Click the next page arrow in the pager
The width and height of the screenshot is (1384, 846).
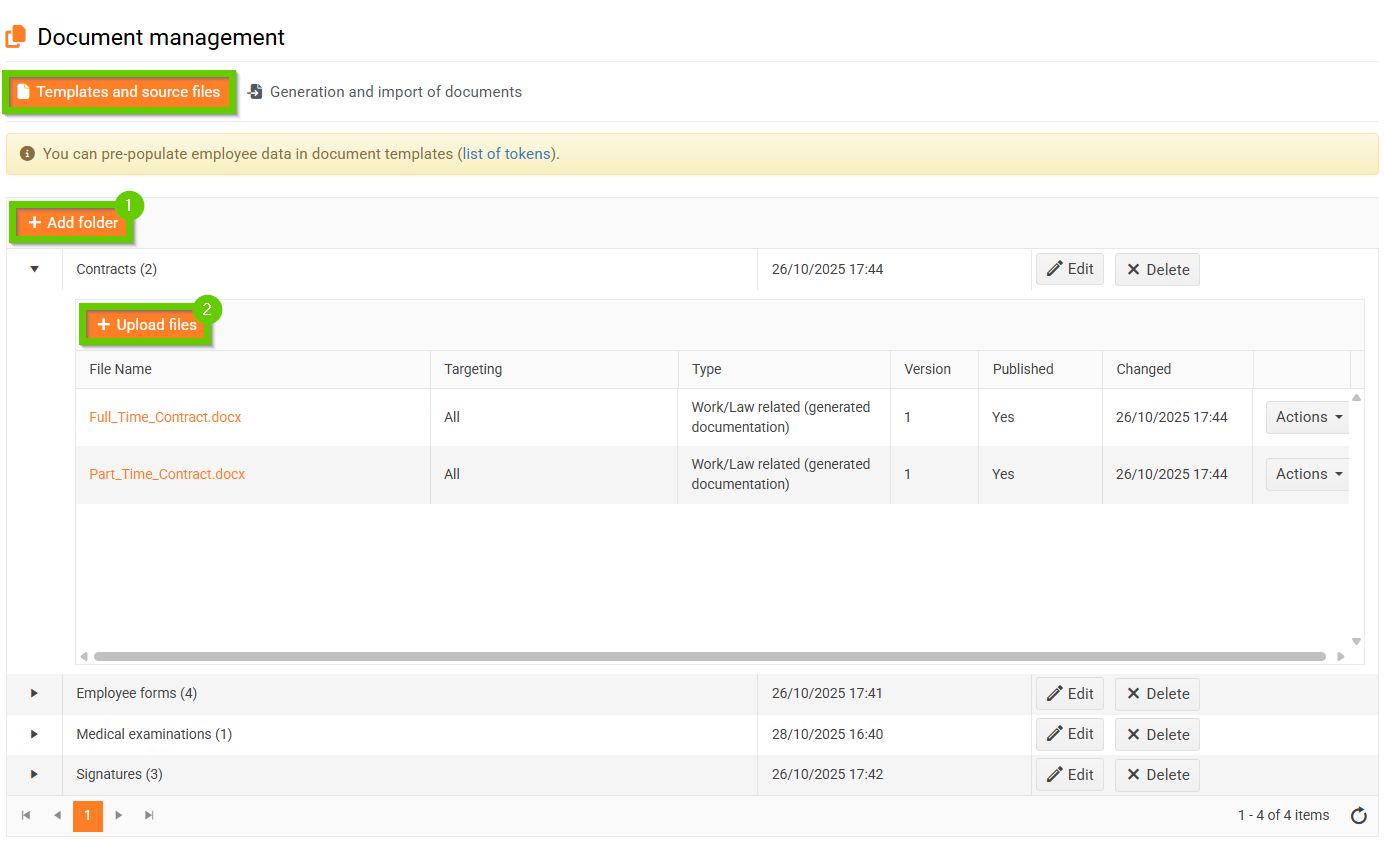(119, 816)
